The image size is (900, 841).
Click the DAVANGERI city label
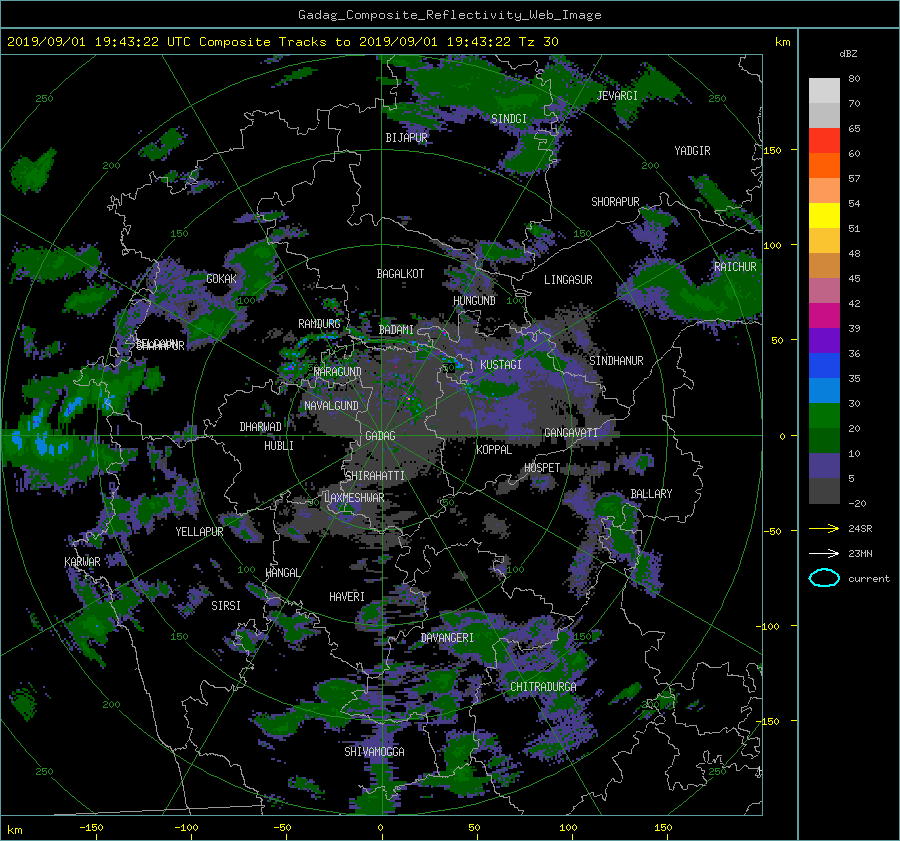coord(447,638)
